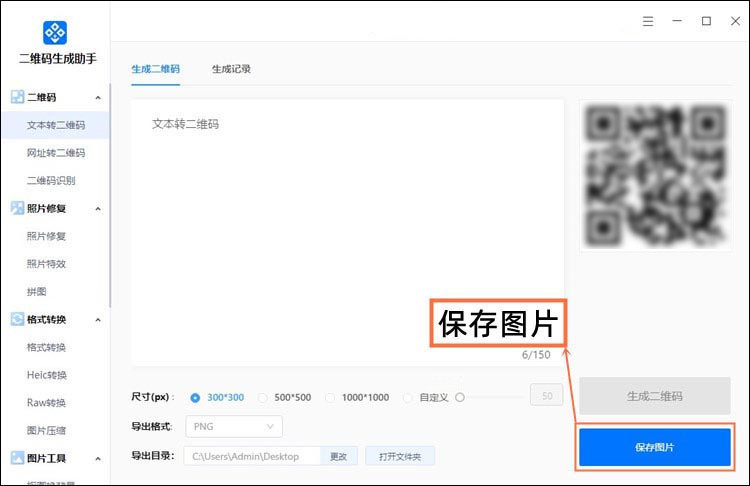This screenshot has width=750, height=486.
Task: Open 拼图 in the sidebar
Action: click(x=37, y=291)
